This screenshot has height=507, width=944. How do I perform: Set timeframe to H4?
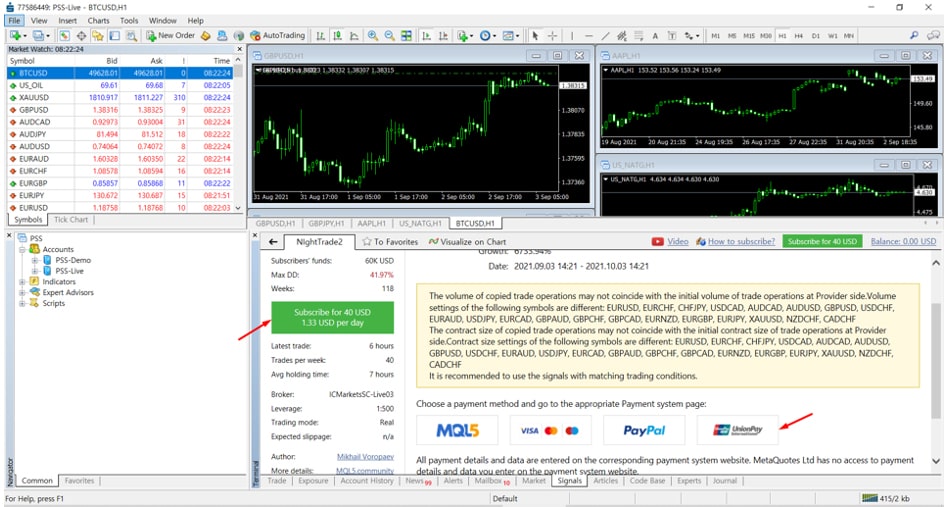click(x=799, y=36)
